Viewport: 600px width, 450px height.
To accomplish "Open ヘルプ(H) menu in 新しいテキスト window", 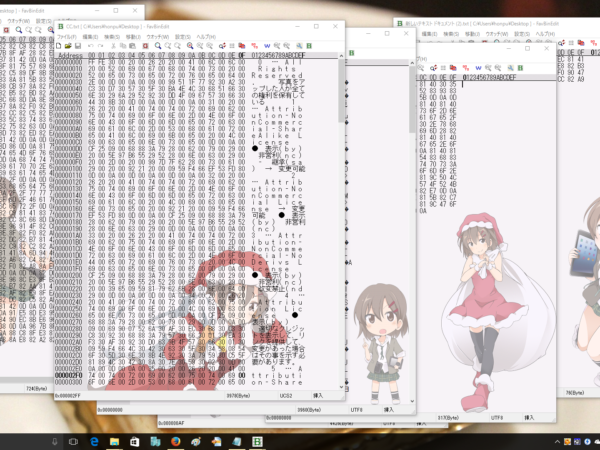I will click(x=545, y=34).
